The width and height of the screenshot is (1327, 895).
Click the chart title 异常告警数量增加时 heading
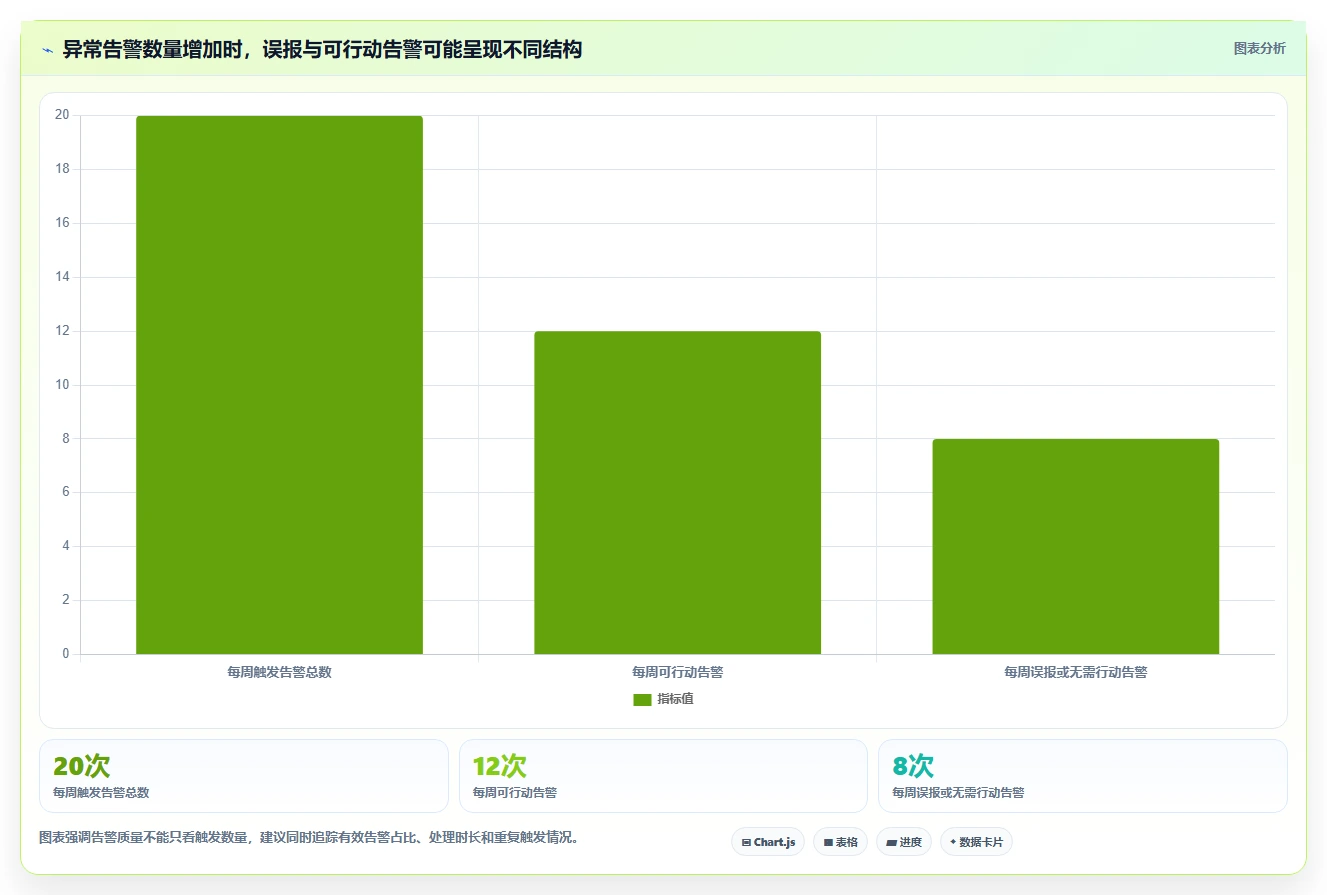pyautogui.click(x=322, y=49)
